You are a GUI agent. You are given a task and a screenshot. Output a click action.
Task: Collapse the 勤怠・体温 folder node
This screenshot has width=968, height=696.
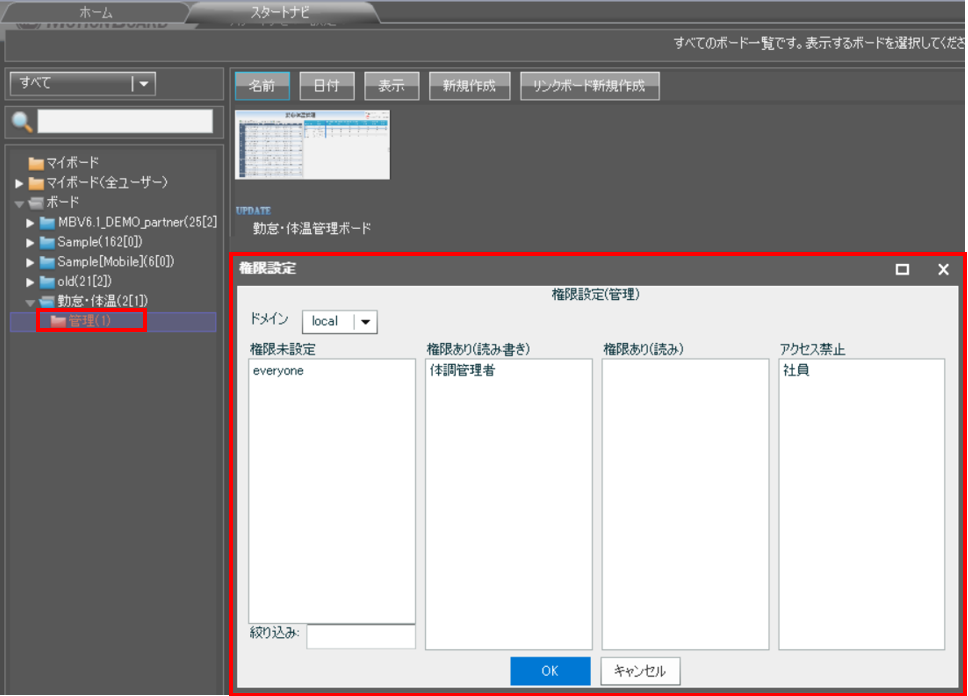31,302
